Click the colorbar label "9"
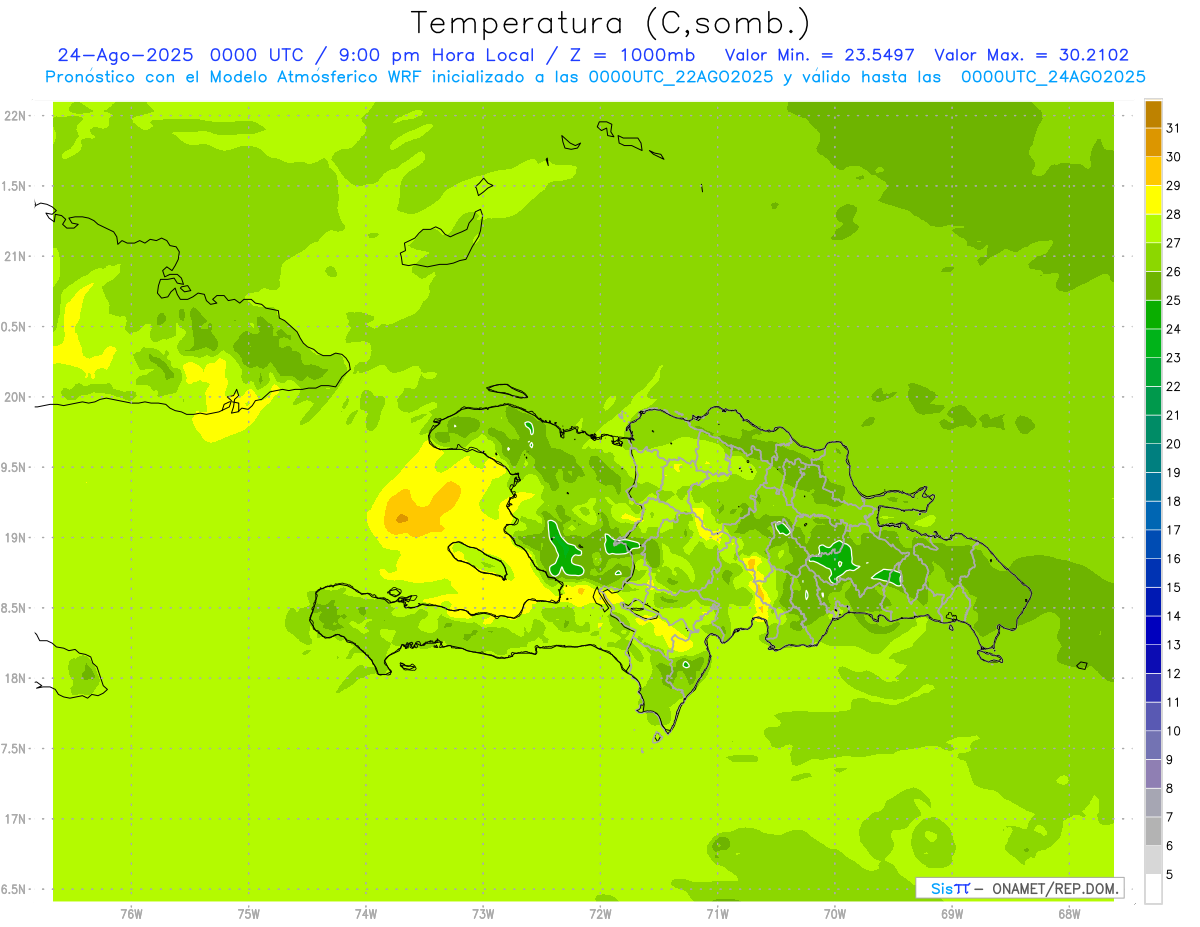 click(x=1169, y=760)
